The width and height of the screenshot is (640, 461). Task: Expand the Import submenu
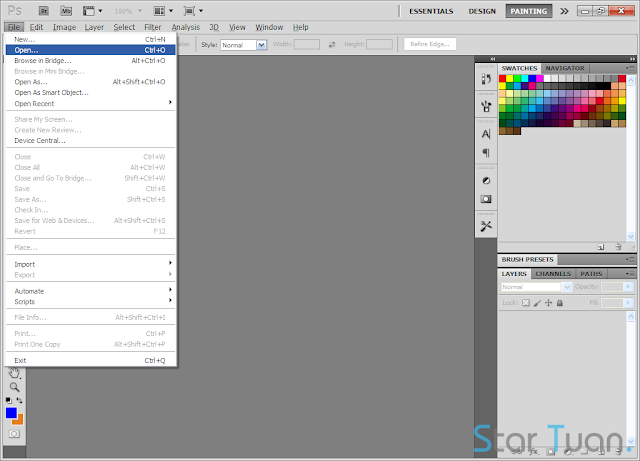click(x=91, y=264)
